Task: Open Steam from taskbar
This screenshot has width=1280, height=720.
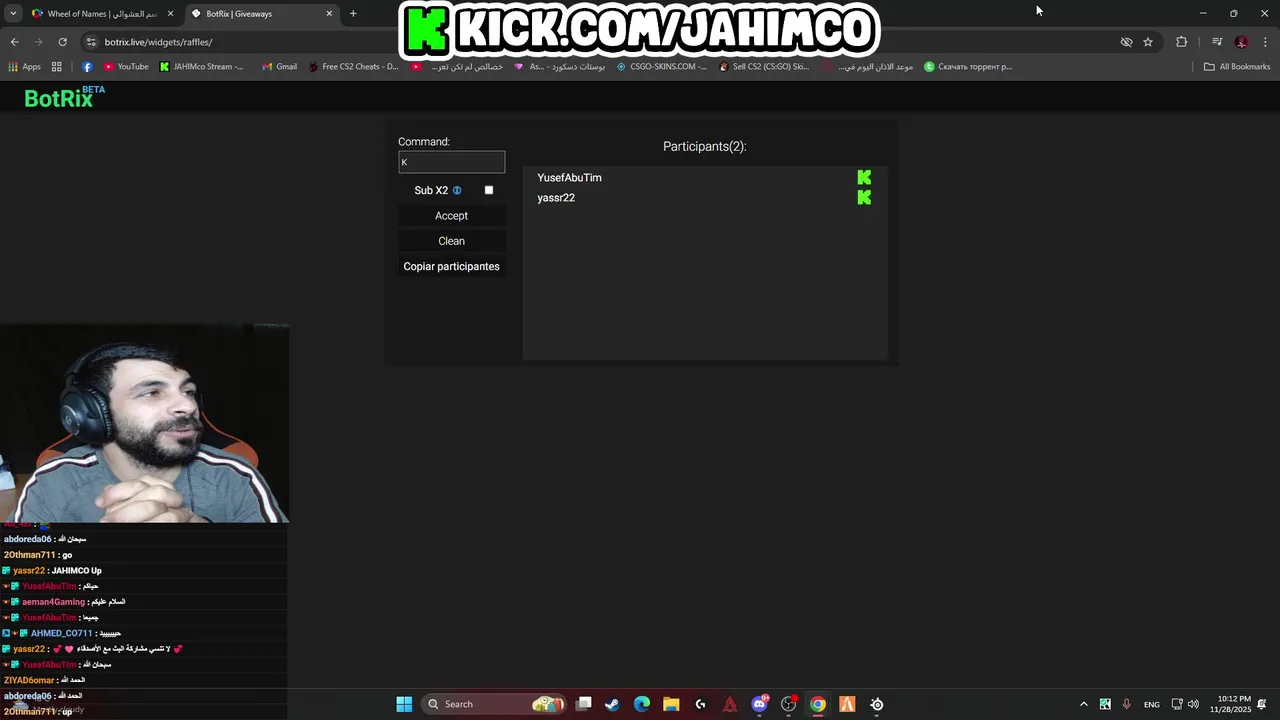Action: [x=612, y=704]
